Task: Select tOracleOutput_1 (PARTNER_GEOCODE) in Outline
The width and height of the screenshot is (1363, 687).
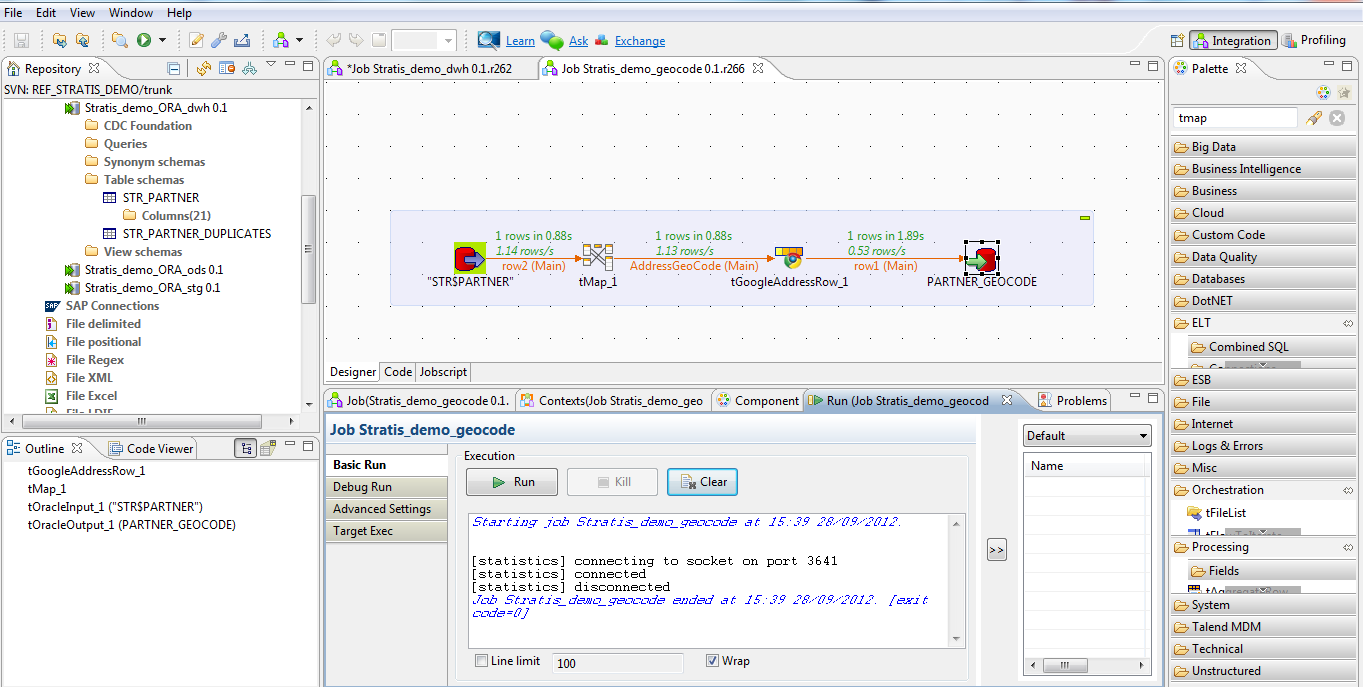Action: tap(131, 525)
